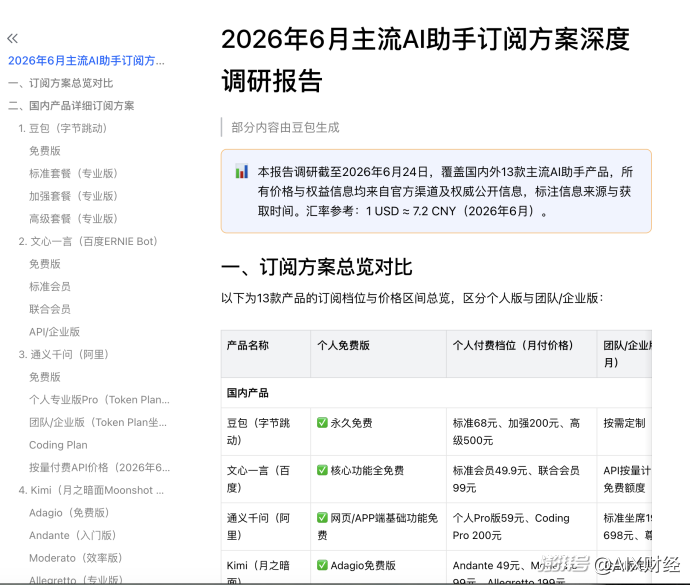Click the green checkmark beside 永久免费
This screenshot has width=690, height=585.
coord(322,423)
